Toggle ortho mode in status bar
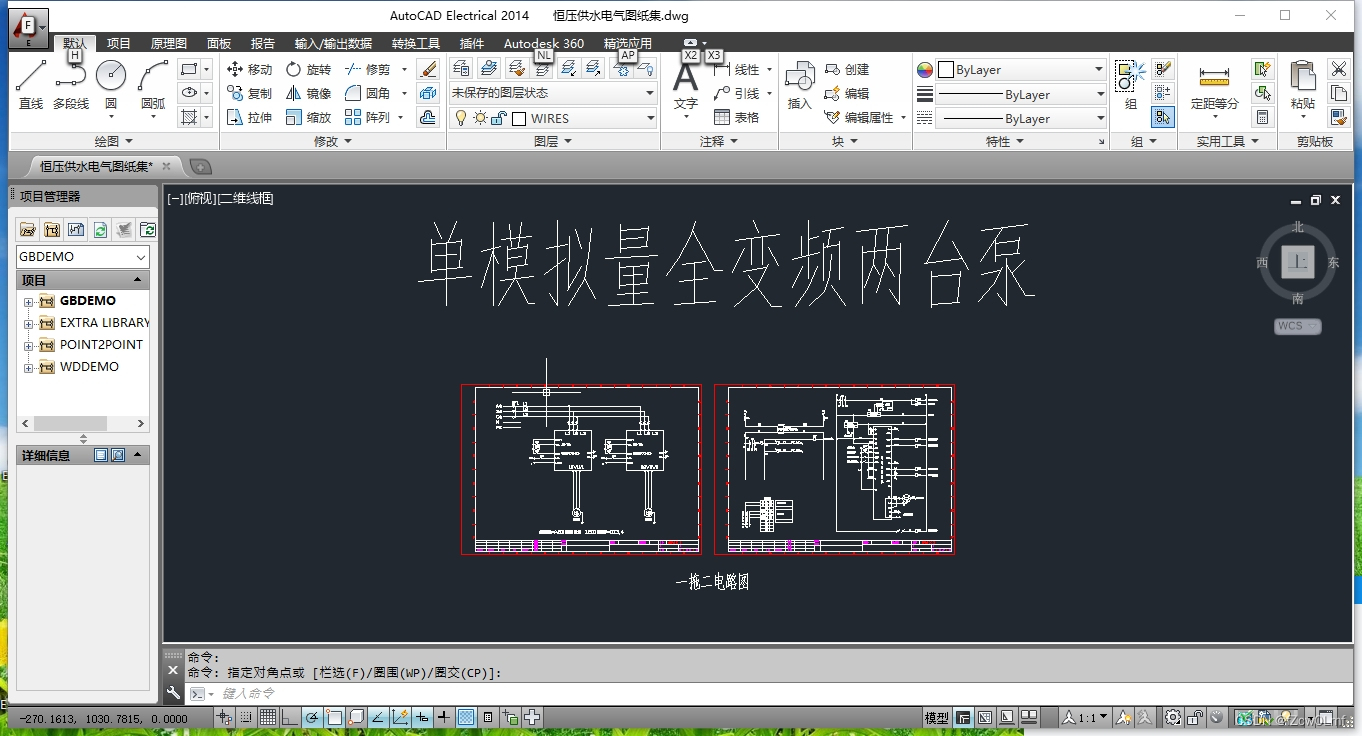Viewport: 1362px width, 736px height. tap(290, 717)
